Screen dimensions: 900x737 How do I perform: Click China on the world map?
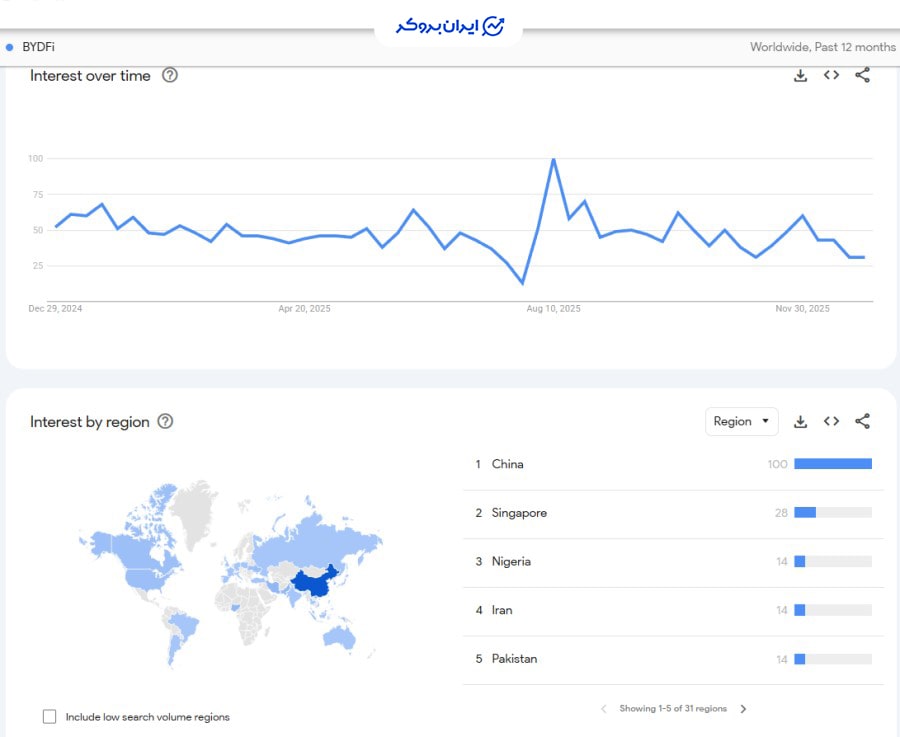pos(313,583)
